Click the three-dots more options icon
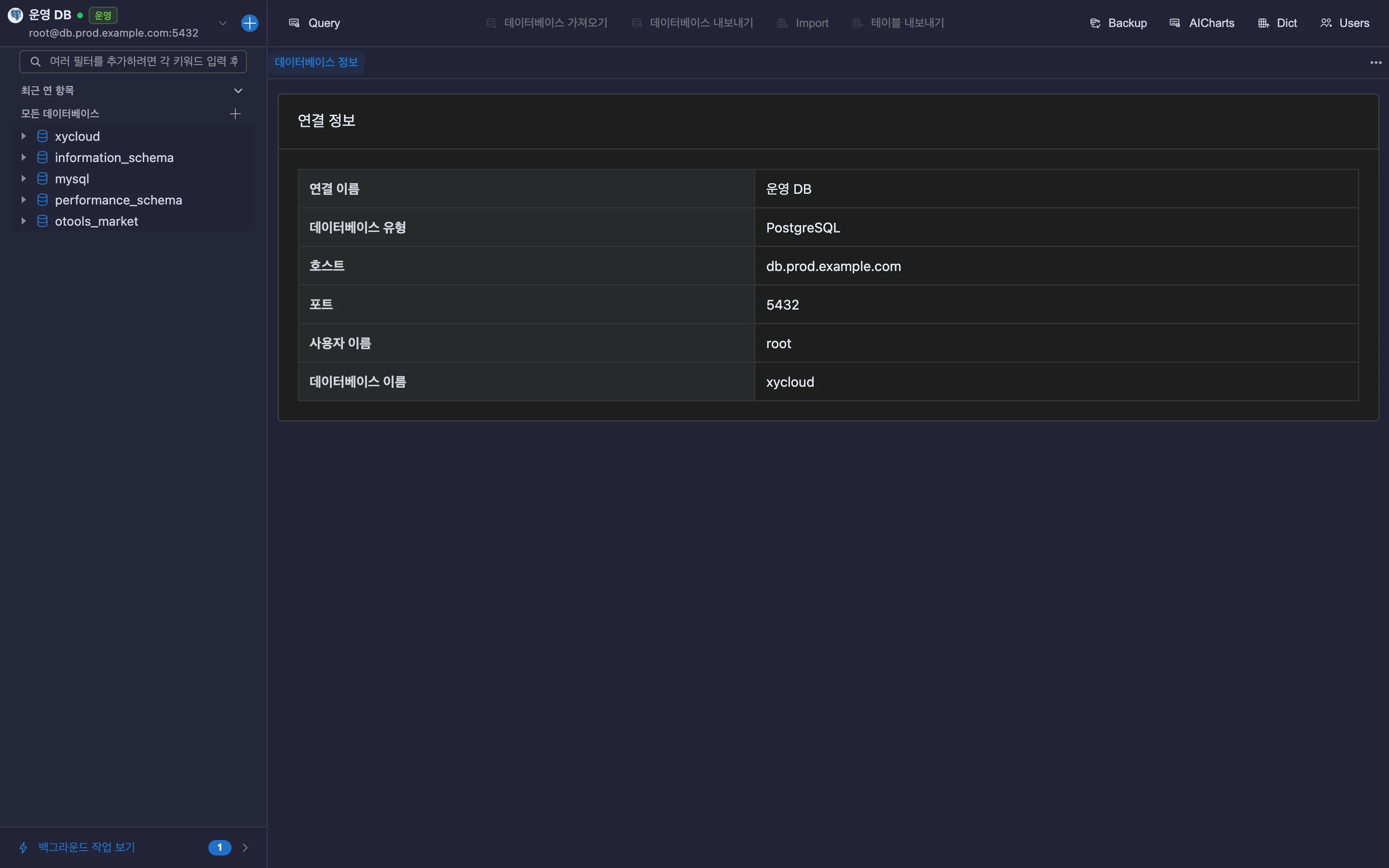Screen dimensions: 1389x868 tap(1376, 63)
